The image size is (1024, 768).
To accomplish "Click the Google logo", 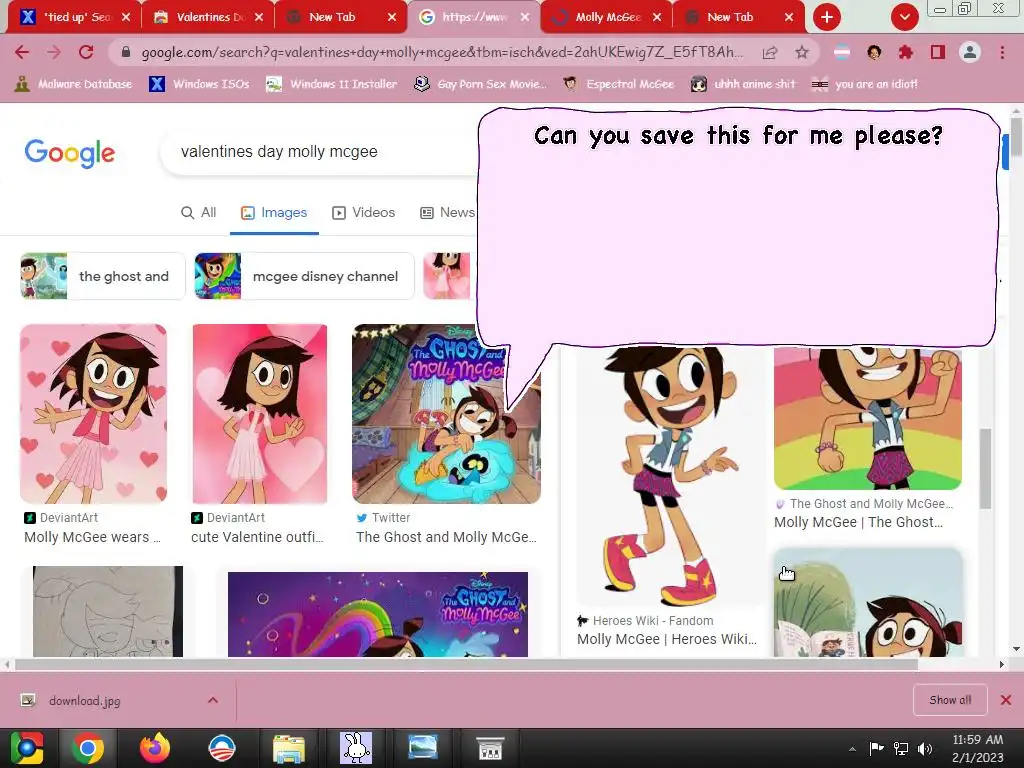I will tap(70, 153).
